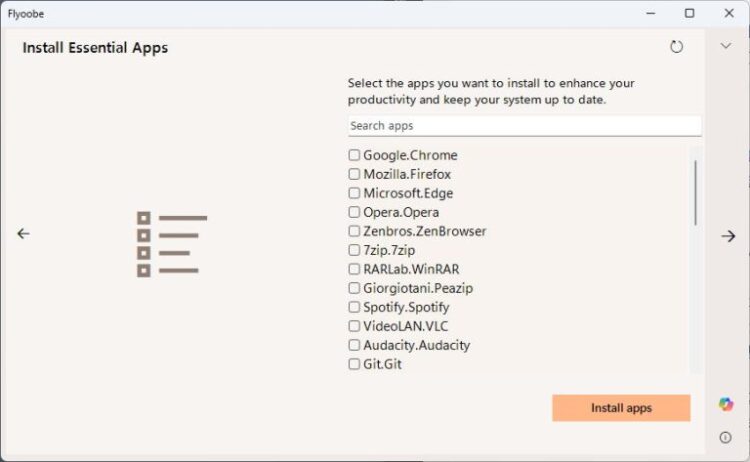This screenshot has height=462, width=750.
Task: Click the info icon at bottom right
Action: pos(726,437)
